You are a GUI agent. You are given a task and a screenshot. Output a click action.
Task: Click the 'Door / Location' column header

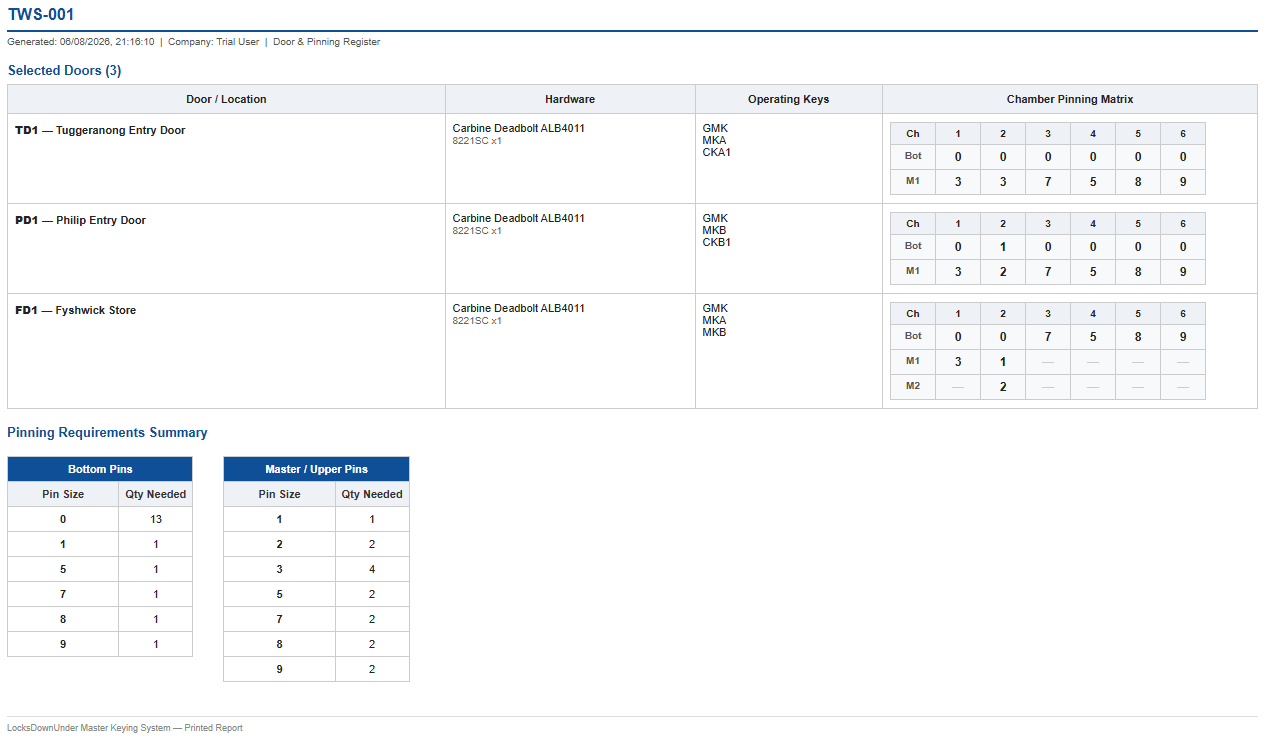click(x=226, y=99)
